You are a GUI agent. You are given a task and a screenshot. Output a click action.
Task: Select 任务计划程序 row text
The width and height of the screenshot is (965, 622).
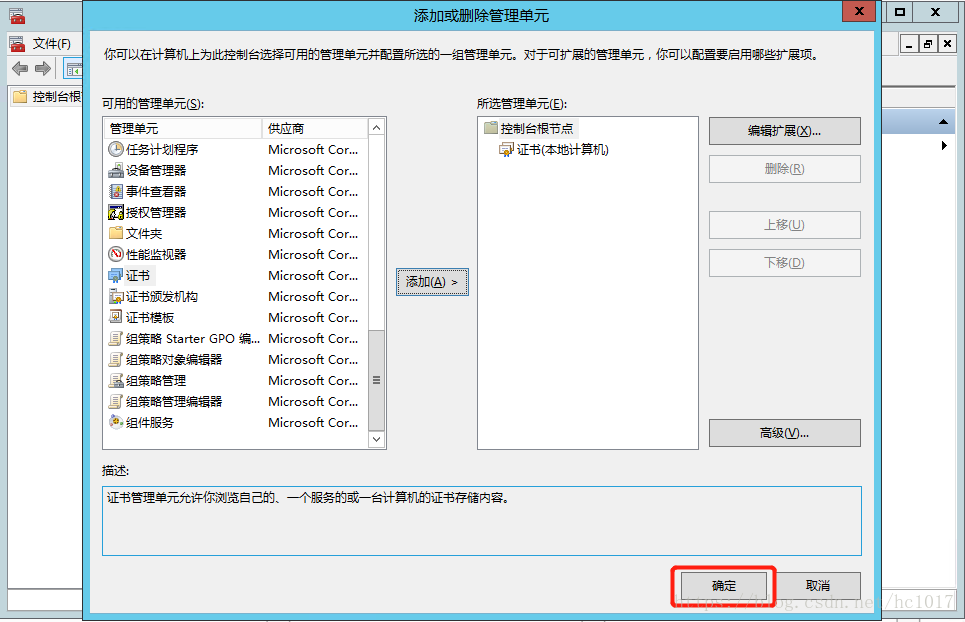tap(162, 150)
